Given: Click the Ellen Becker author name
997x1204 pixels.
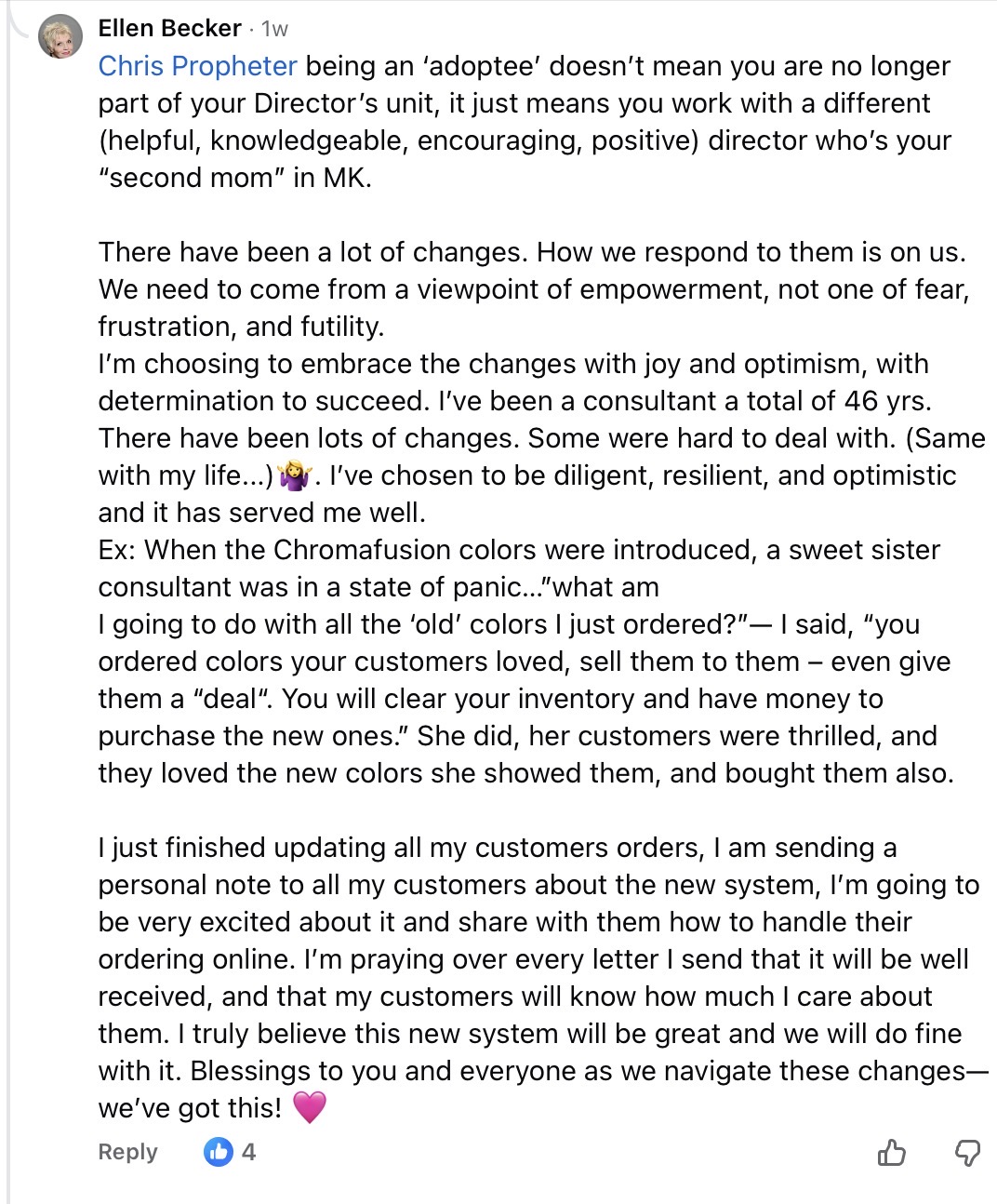Looking at the screenshot, I should [169, 29].
